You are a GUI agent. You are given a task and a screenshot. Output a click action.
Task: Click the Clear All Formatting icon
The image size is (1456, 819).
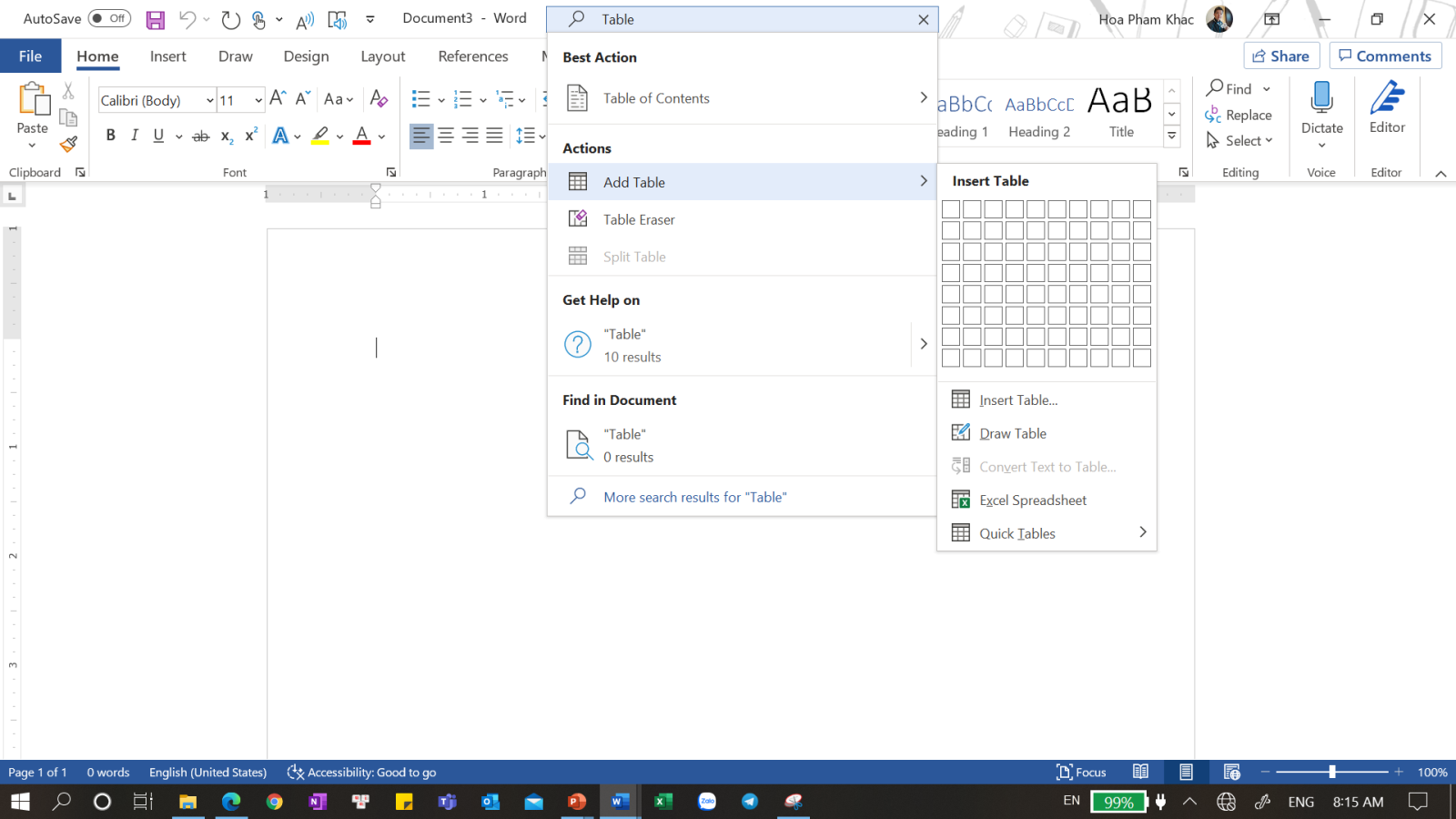379,99
